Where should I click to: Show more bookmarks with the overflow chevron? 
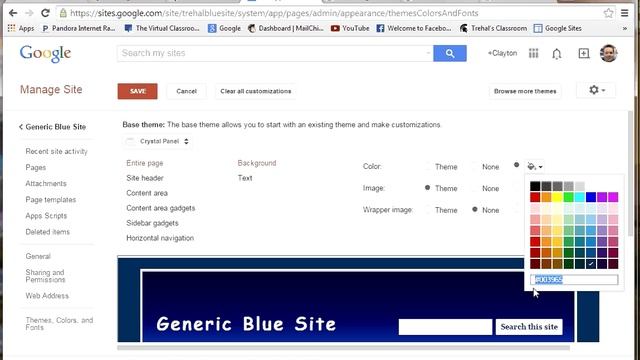tap(624, 28)
